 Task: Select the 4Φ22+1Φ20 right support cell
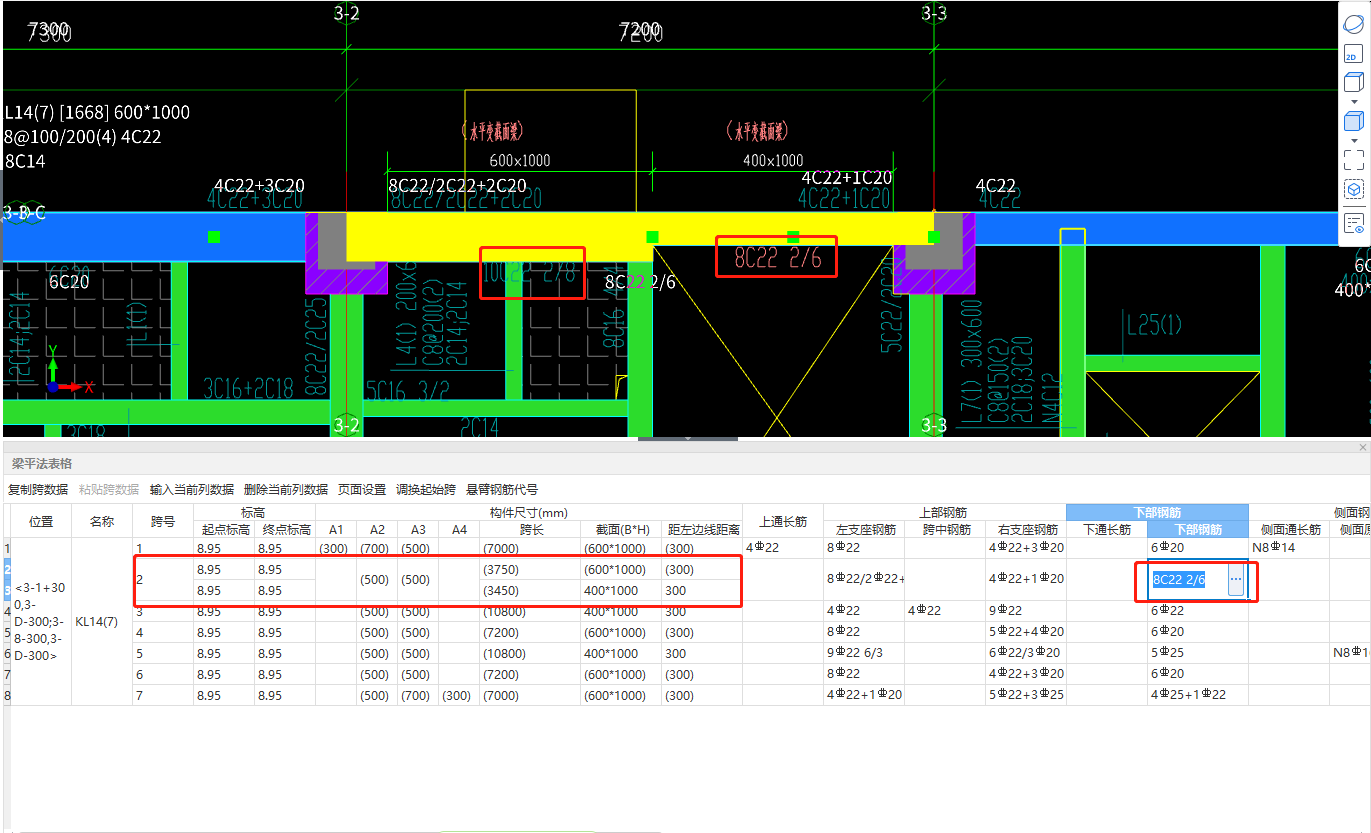[x=1026, y=579]
